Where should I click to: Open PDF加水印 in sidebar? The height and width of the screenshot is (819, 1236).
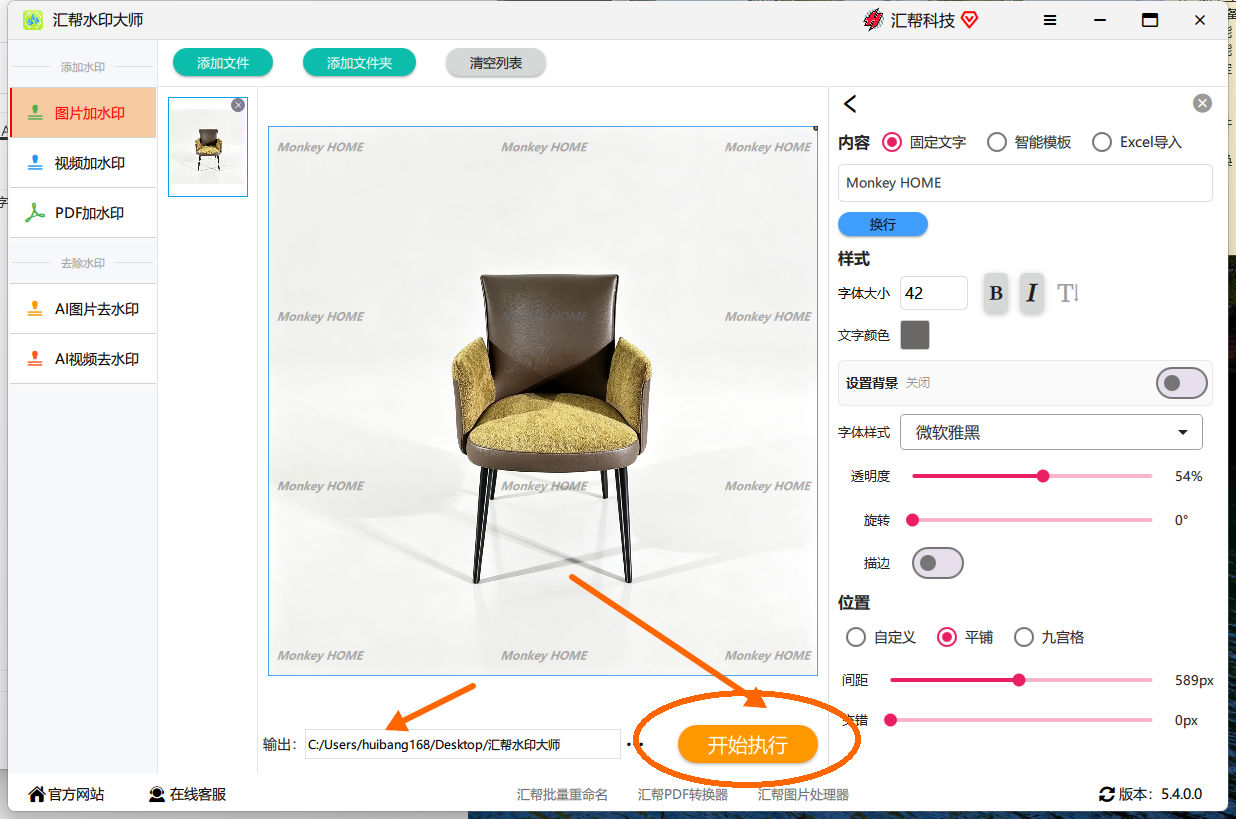(83, 213)
